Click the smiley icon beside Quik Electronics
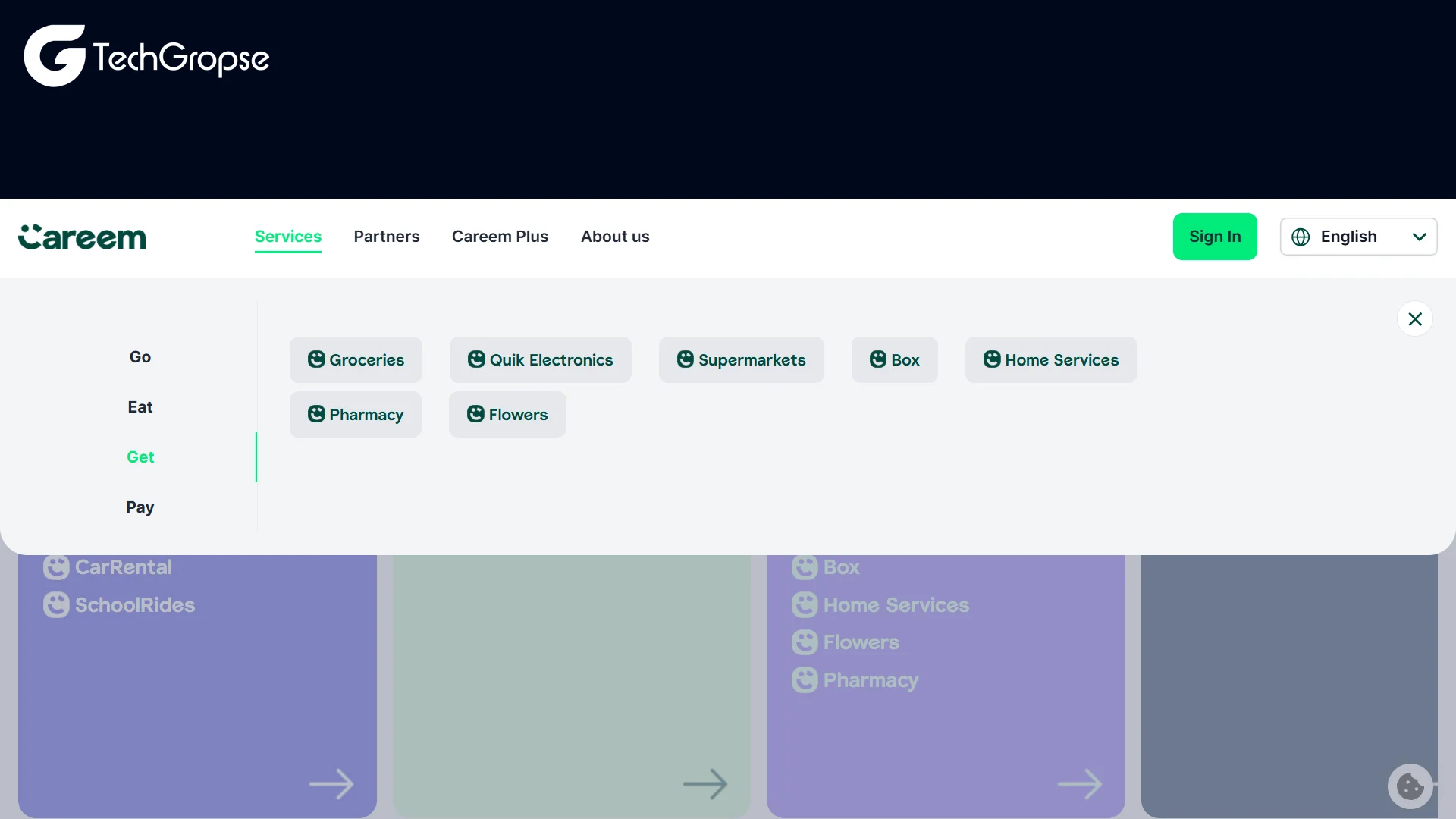This screenshot has height=819, width=1456. point(476,359)
